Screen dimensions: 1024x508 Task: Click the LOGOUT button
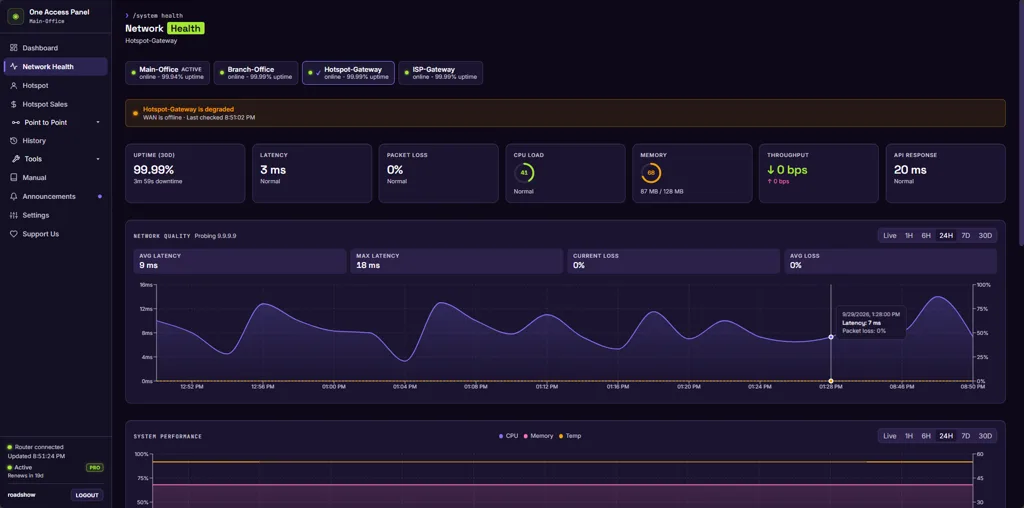(87, 495)
